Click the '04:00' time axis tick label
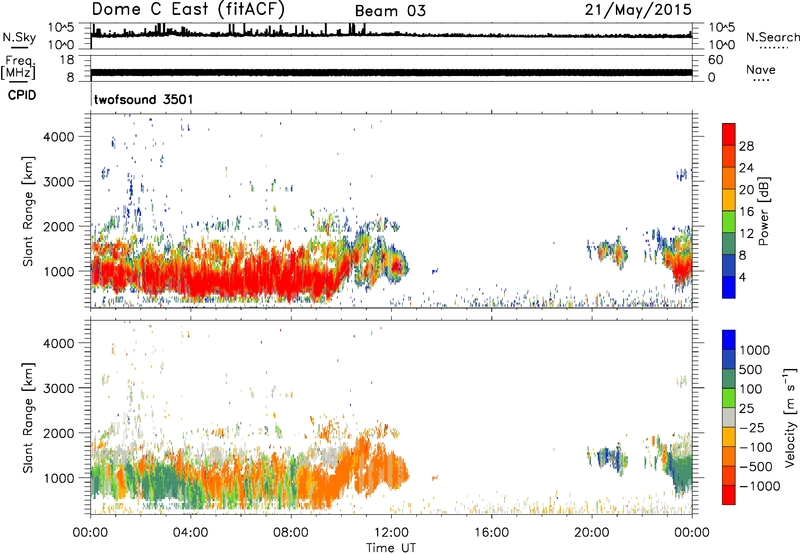 [191, 533]
